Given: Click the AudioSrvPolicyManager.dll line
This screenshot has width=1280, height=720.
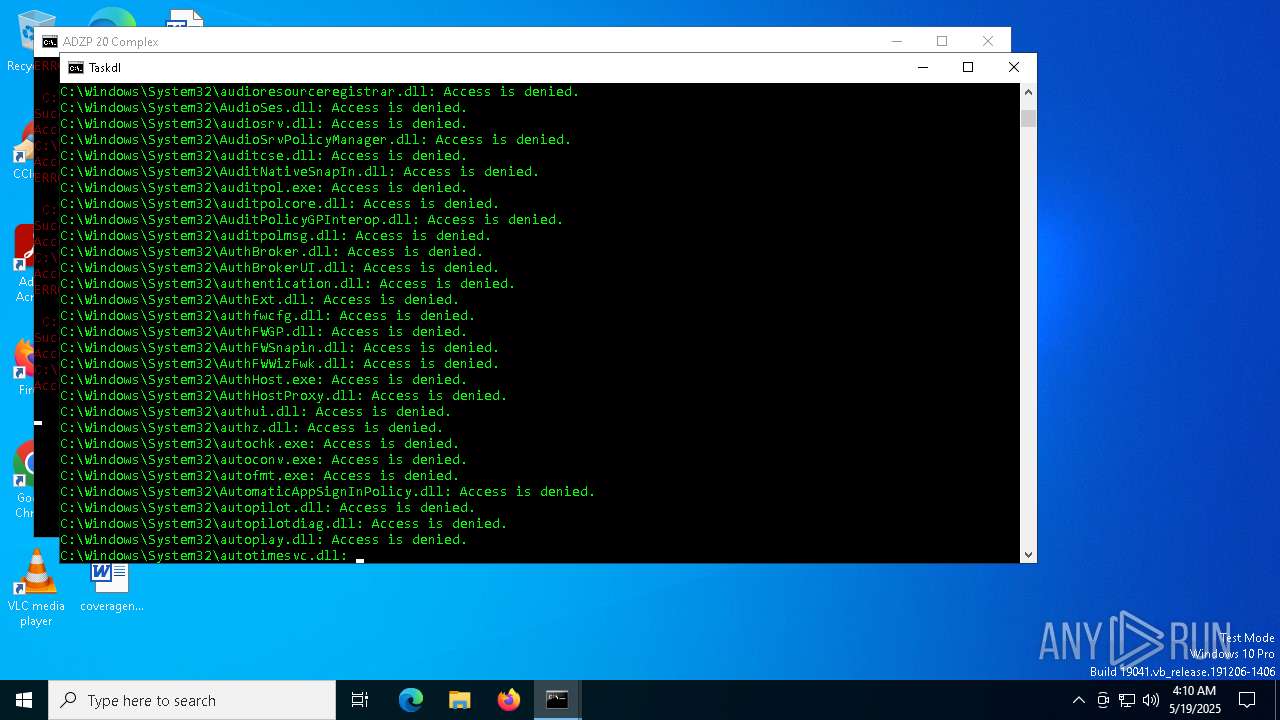Looking at the screenshot, I should (316, 139).
